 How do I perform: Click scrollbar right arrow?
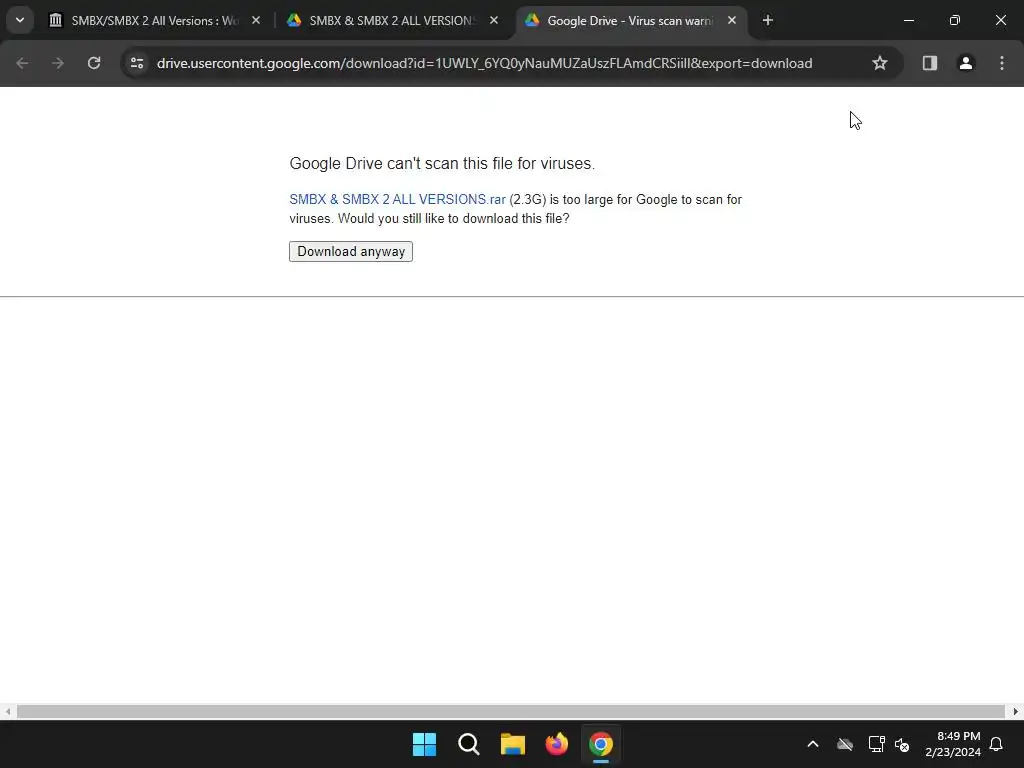point(1016,711)
